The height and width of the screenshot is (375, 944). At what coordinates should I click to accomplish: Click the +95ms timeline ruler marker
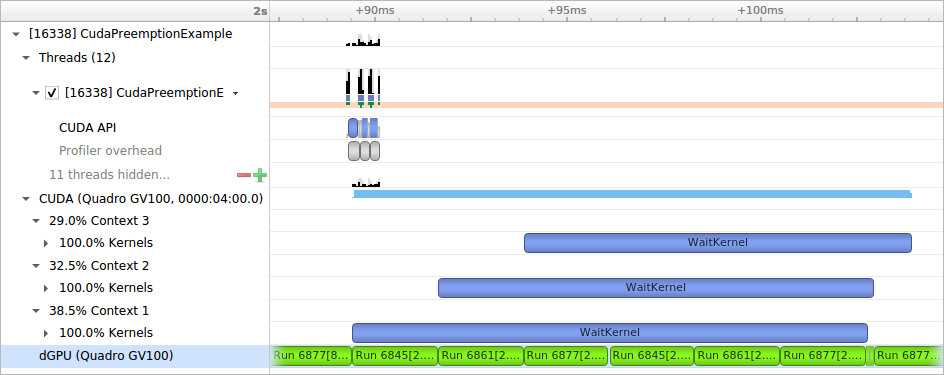[567, 10]
